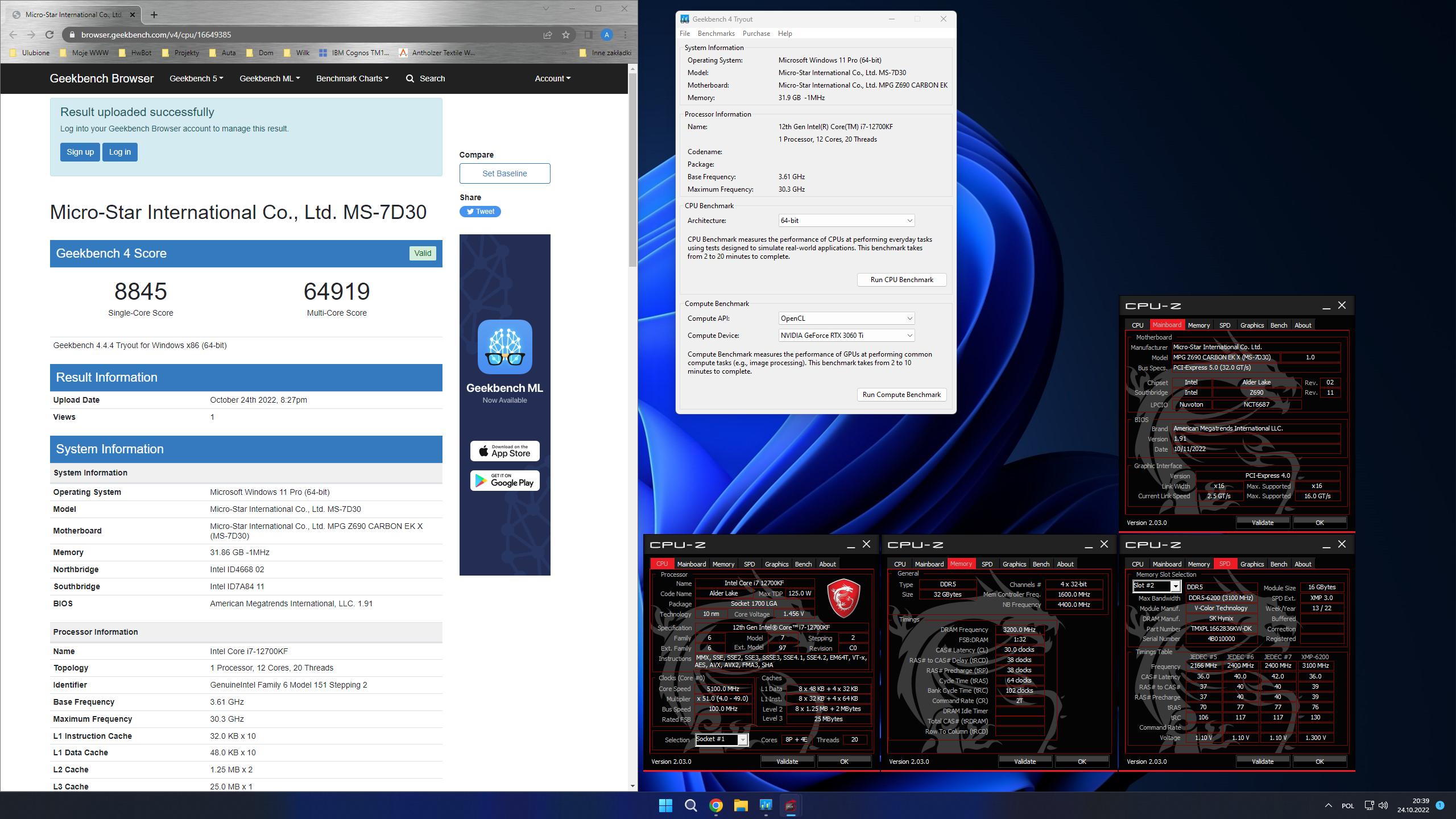Click the Geekbench ML app icon
The width and height of the screenshot is (1456, 819).
point(505,347)
